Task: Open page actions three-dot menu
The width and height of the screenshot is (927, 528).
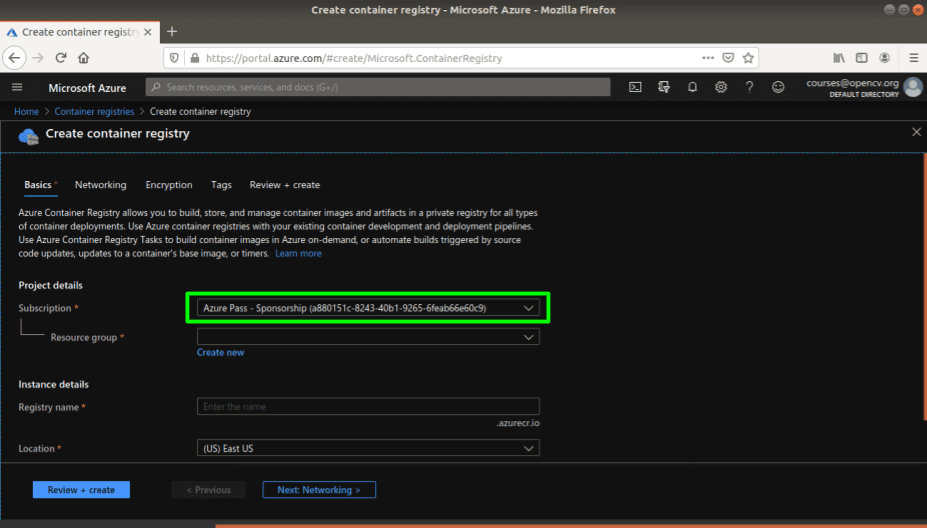Action: [708, 58]
